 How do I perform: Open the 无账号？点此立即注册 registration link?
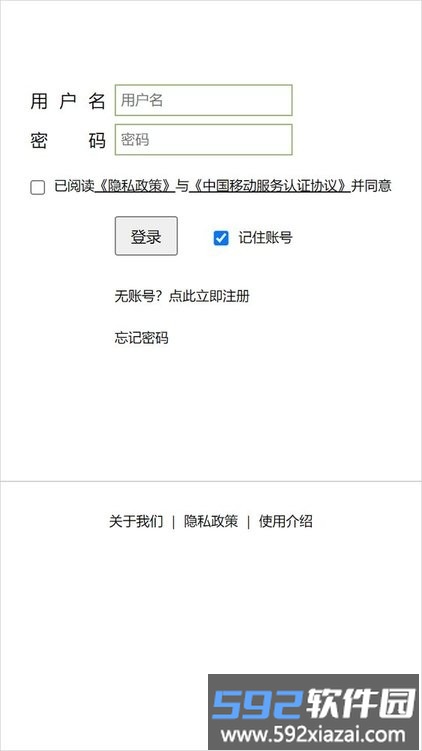click(182, 296)
